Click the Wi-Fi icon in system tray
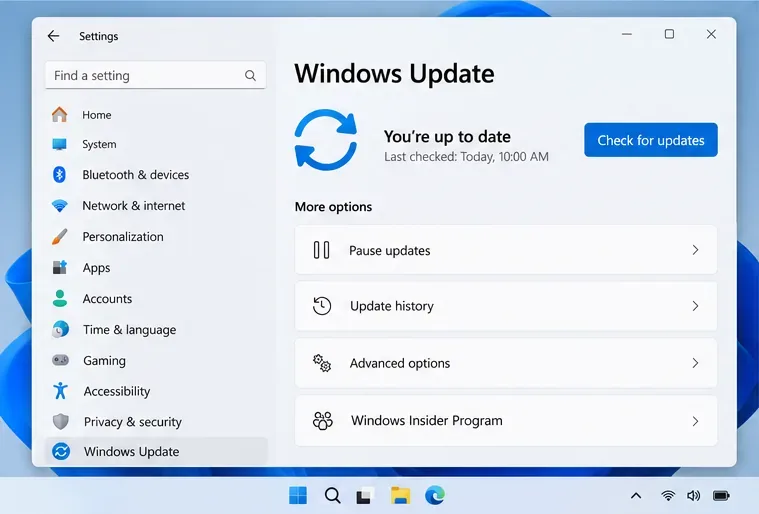The image size is (759, 514). click(x=668, y=496)
